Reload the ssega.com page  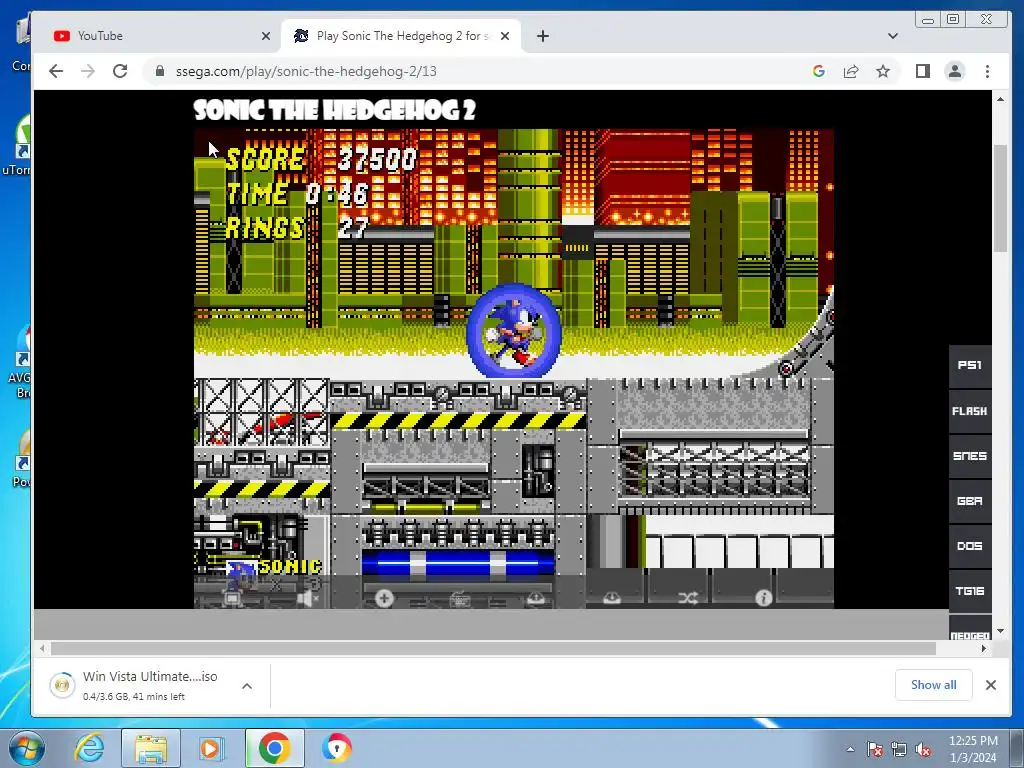120,71
